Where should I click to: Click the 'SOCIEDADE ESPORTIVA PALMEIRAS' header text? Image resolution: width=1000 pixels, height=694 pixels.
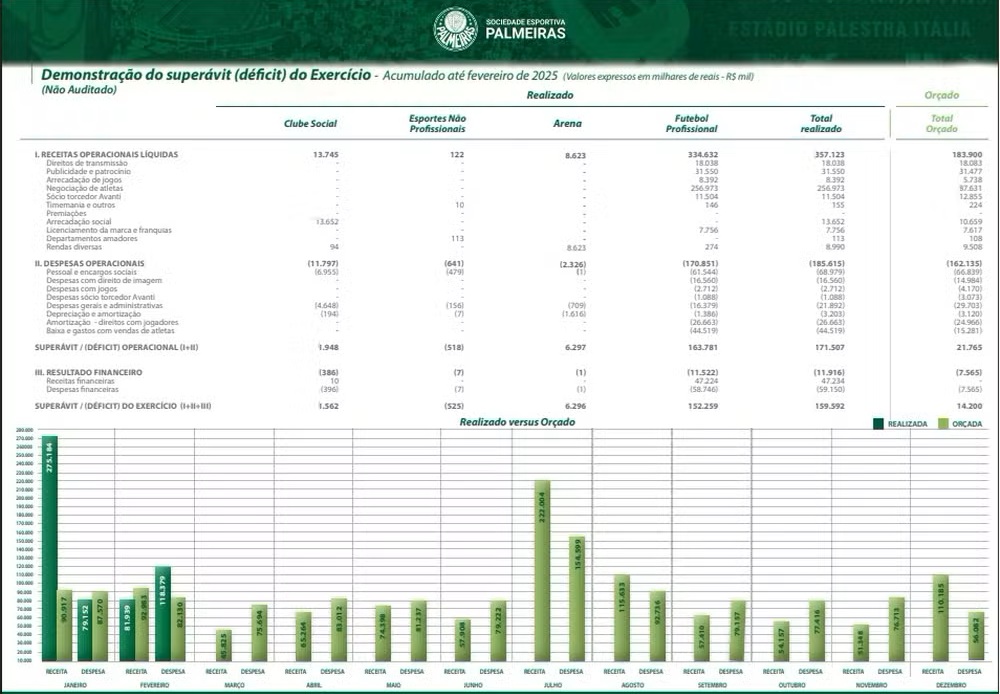pyautogui.click(x=526, y=29)
